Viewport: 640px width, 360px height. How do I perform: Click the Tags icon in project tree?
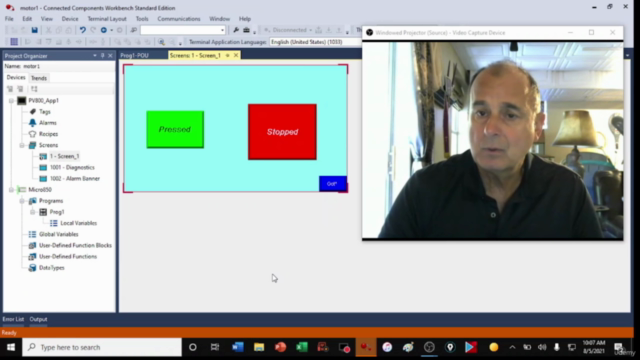click(33, 111)
